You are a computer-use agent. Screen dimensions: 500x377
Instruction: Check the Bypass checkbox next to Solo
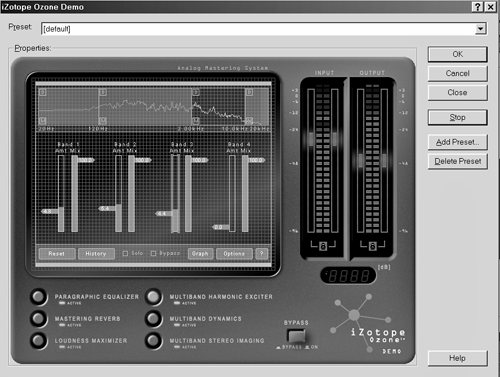(153, 254)
